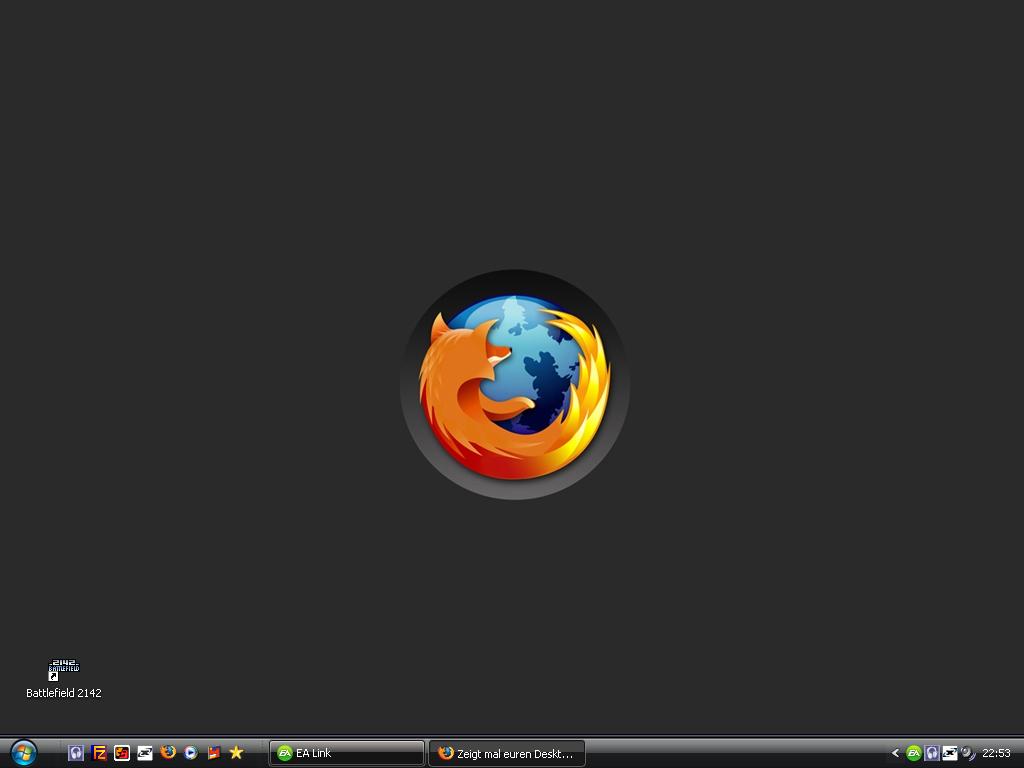Open the red flag Quick Launch icon
Image resolution: width=1024 pixels, height=768 pixels.
[214, 753]
